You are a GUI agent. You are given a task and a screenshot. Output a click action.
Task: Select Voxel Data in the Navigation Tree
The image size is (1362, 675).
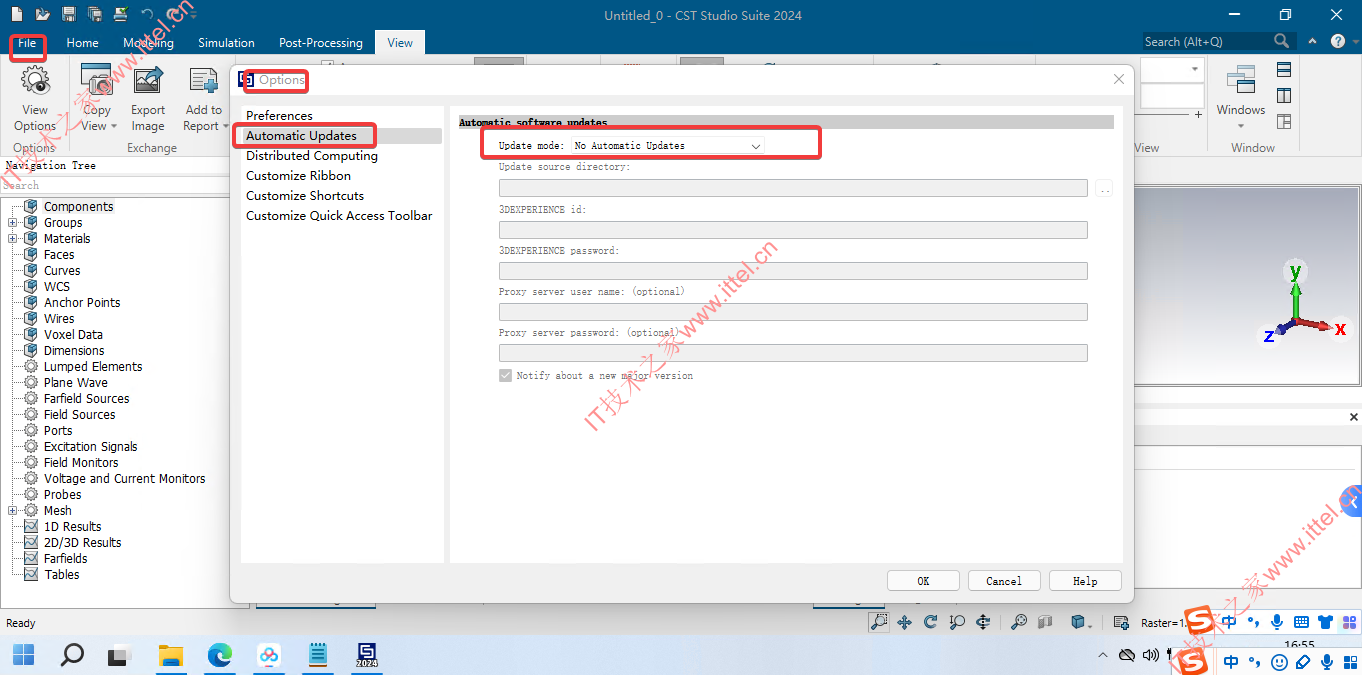click(x=73, y=335)
